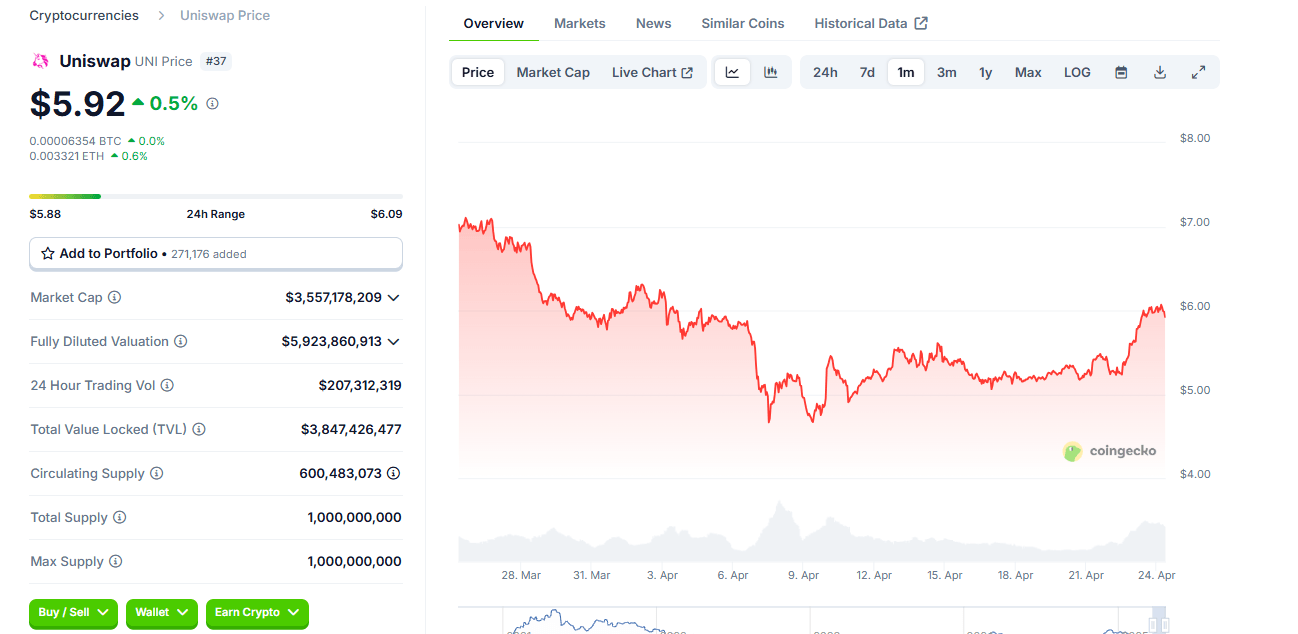Expand the Fully Diluted Valuation dropdown
The width and height of the screenshot is (1298, 634).
[x=393, y=341]
